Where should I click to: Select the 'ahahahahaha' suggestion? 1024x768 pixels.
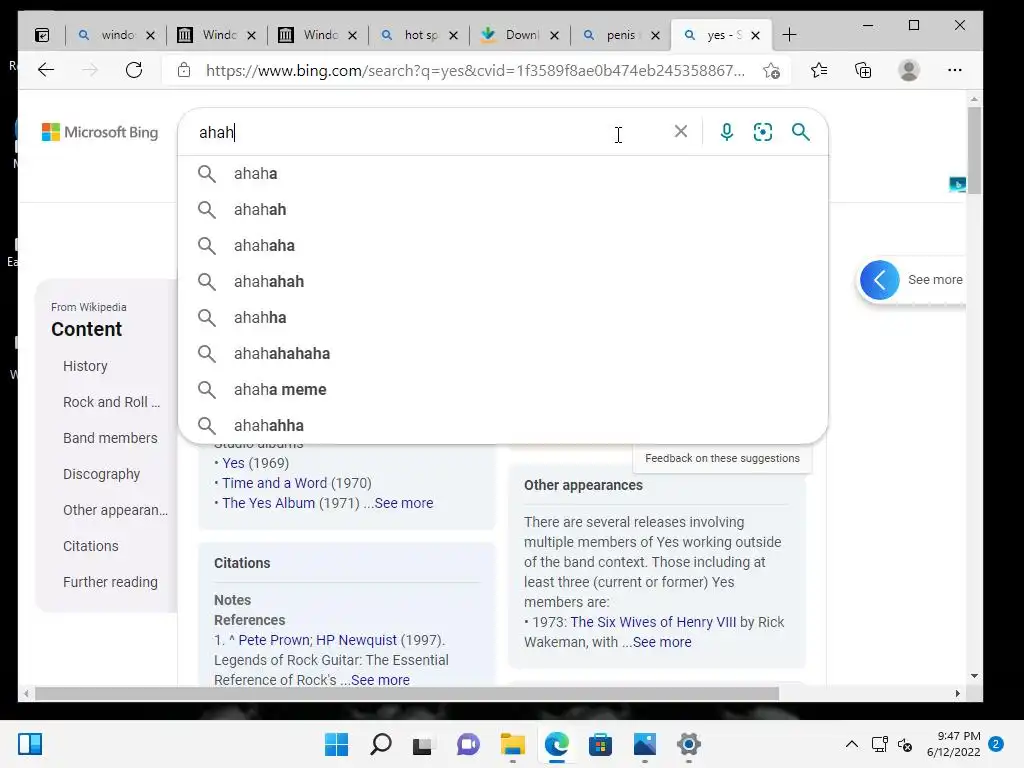point(503,353)
